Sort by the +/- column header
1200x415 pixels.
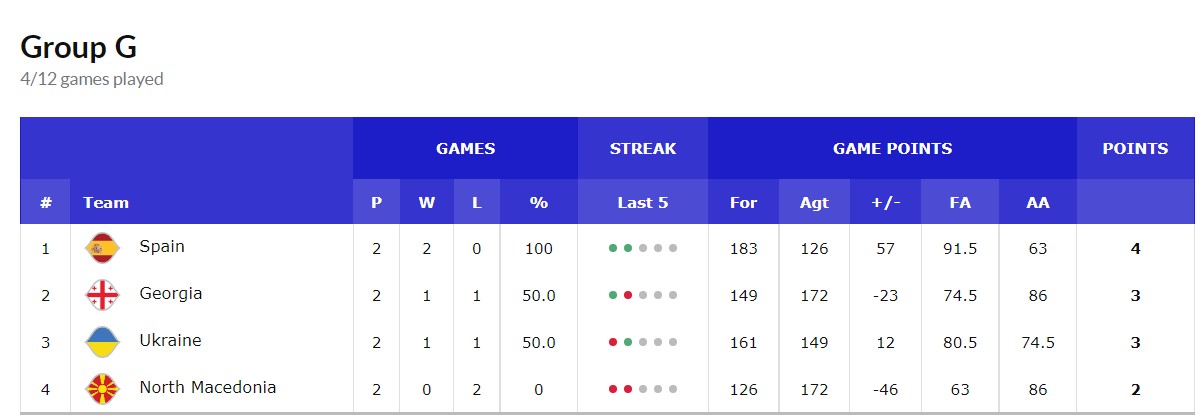tap(885, 202)
